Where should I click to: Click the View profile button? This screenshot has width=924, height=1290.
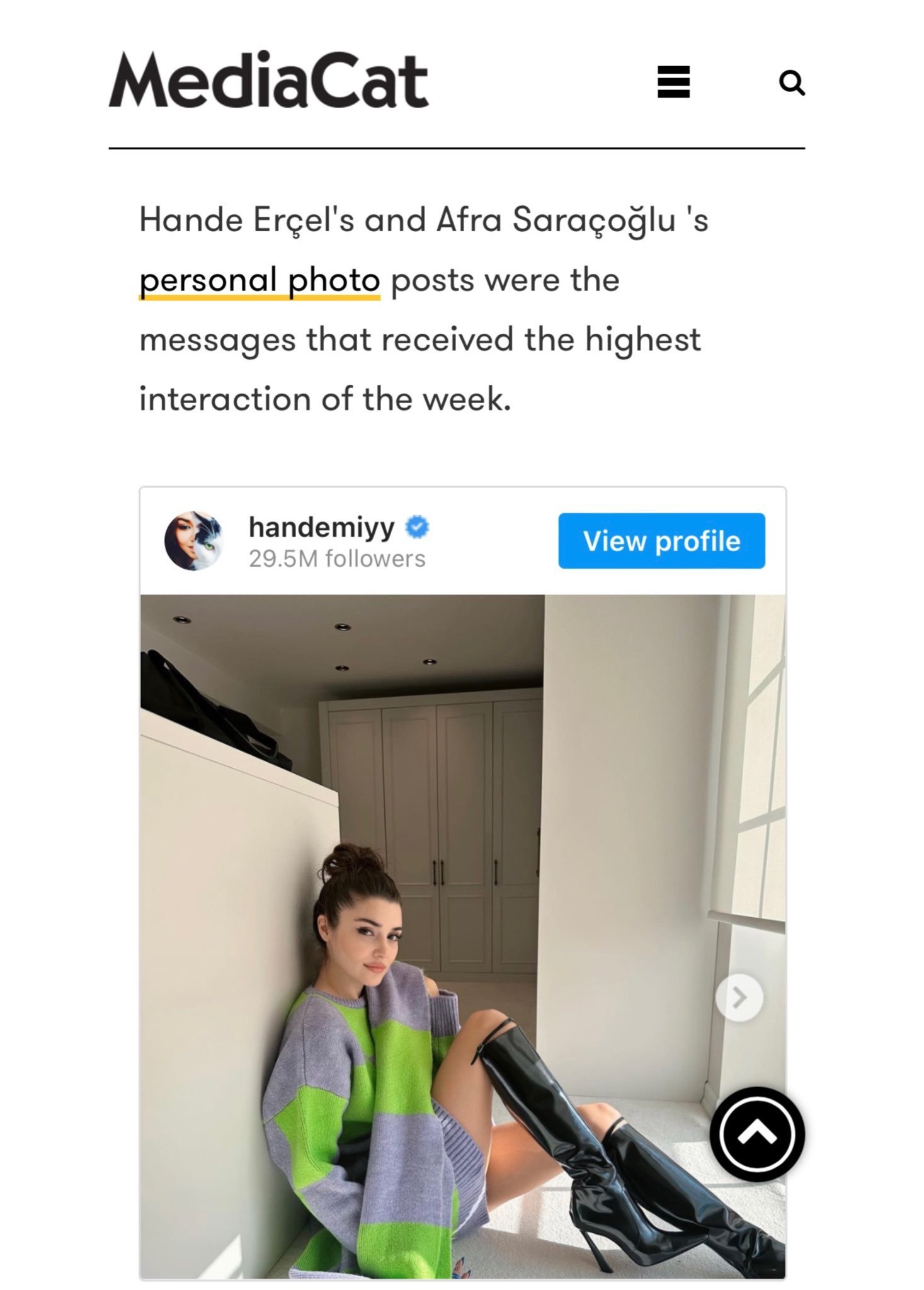pos(661,540)
